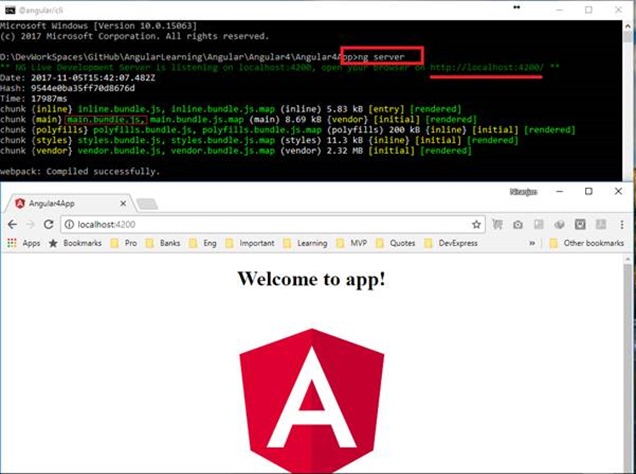Image resolution: width=636 pixels, height=474 pixels.
Task: Open the Pro bookmarks folder
Action: pos(124,243)
